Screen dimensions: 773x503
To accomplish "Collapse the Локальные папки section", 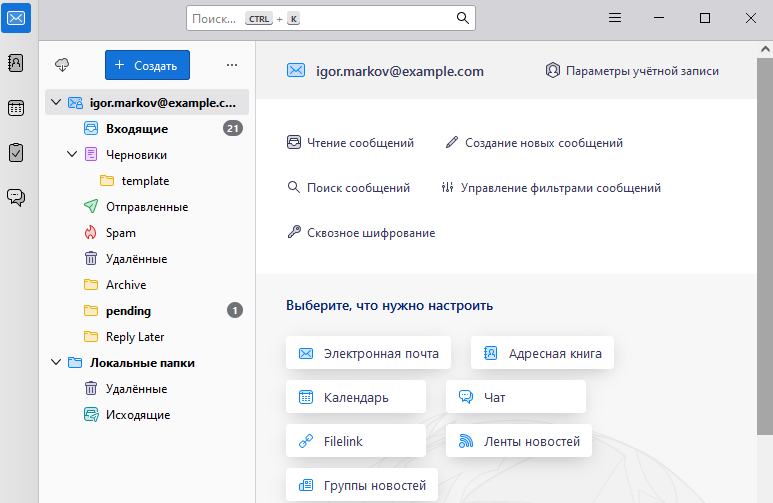I will pyautogui.click(x=54, y=363).
